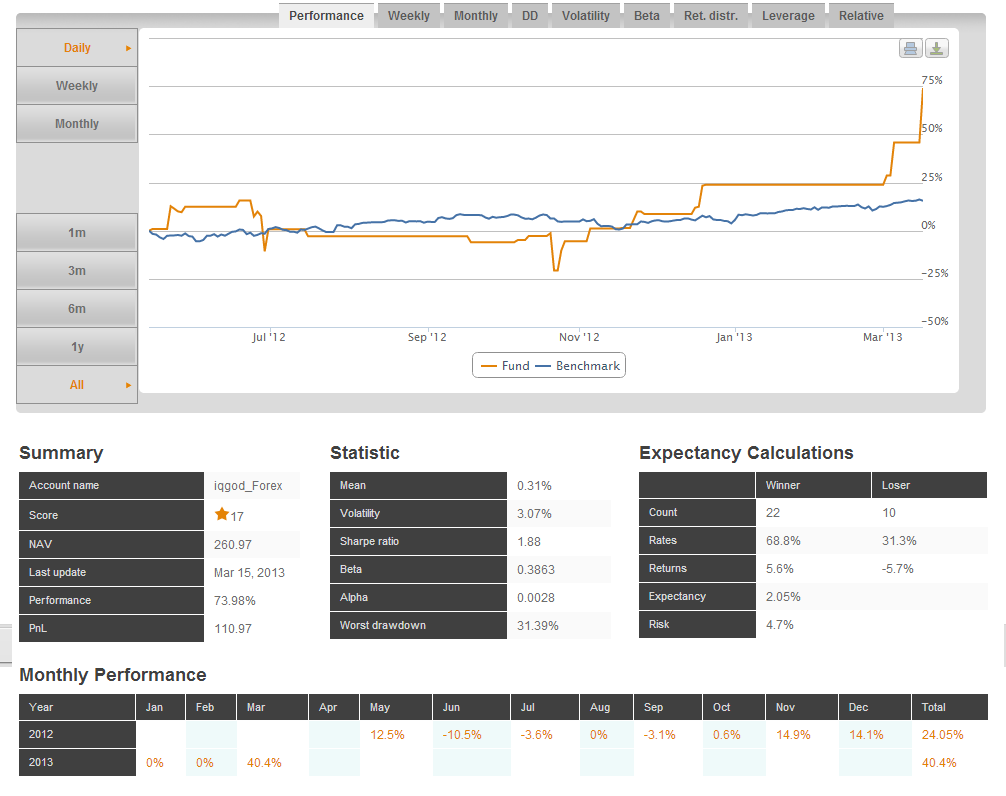Click the Risk value 4.7%
Screen dimensions: 1006x796
(780, 625)
